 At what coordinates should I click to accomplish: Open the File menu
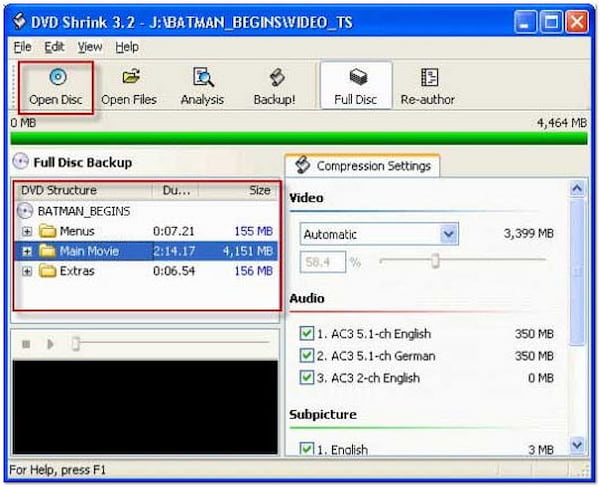point(22,47)
